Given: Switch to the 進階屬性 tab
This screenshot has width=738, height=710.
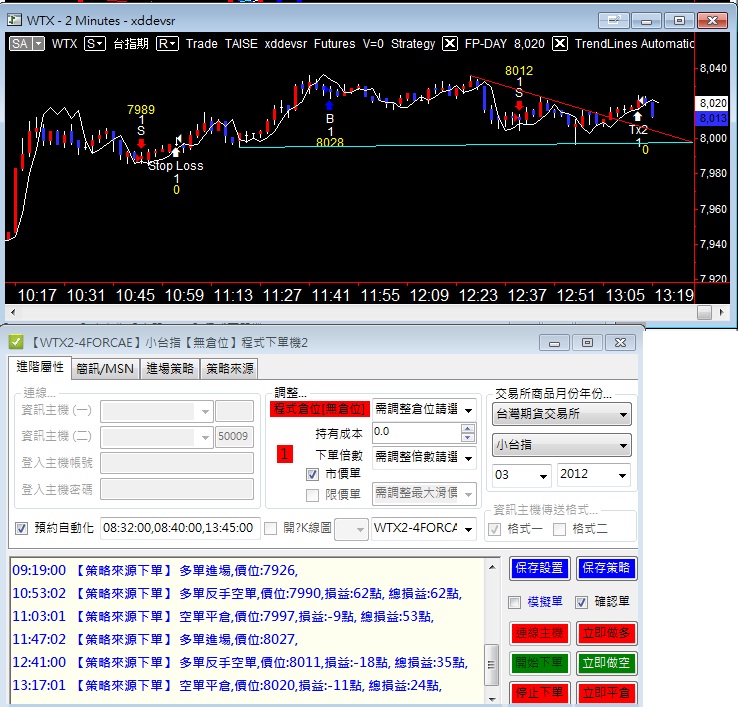Looking at the screenshot, I should [40, 367].
